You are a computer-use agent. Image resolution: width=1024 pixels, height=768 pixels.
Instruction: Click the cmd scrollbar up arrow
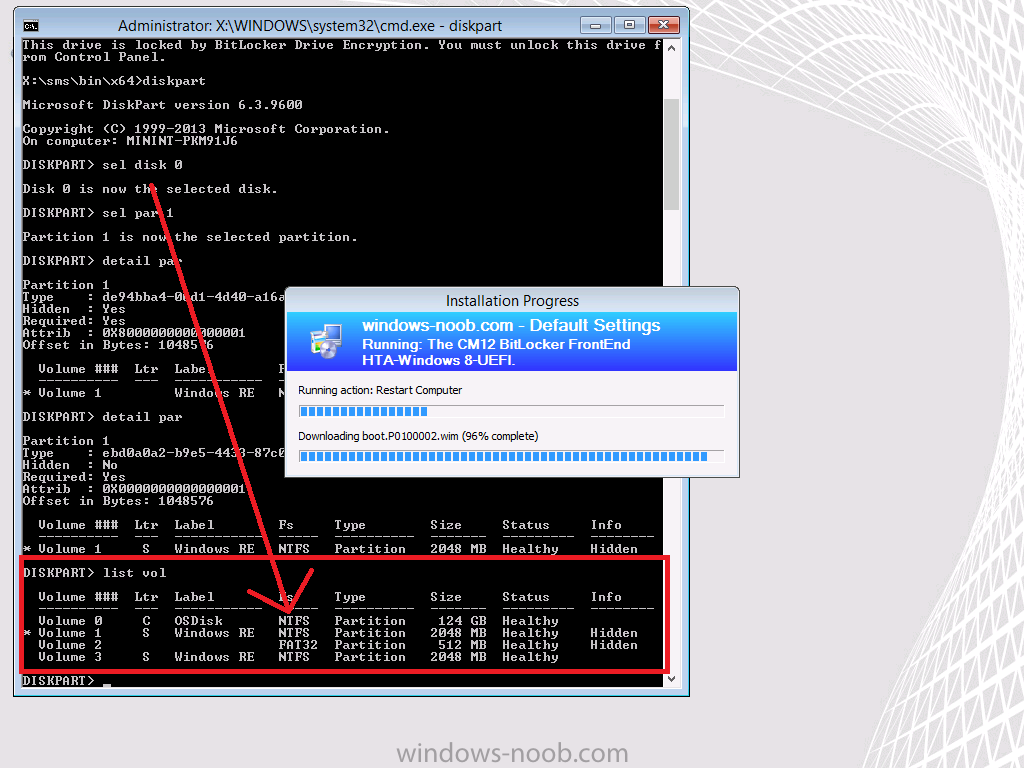tap(671, 48)
